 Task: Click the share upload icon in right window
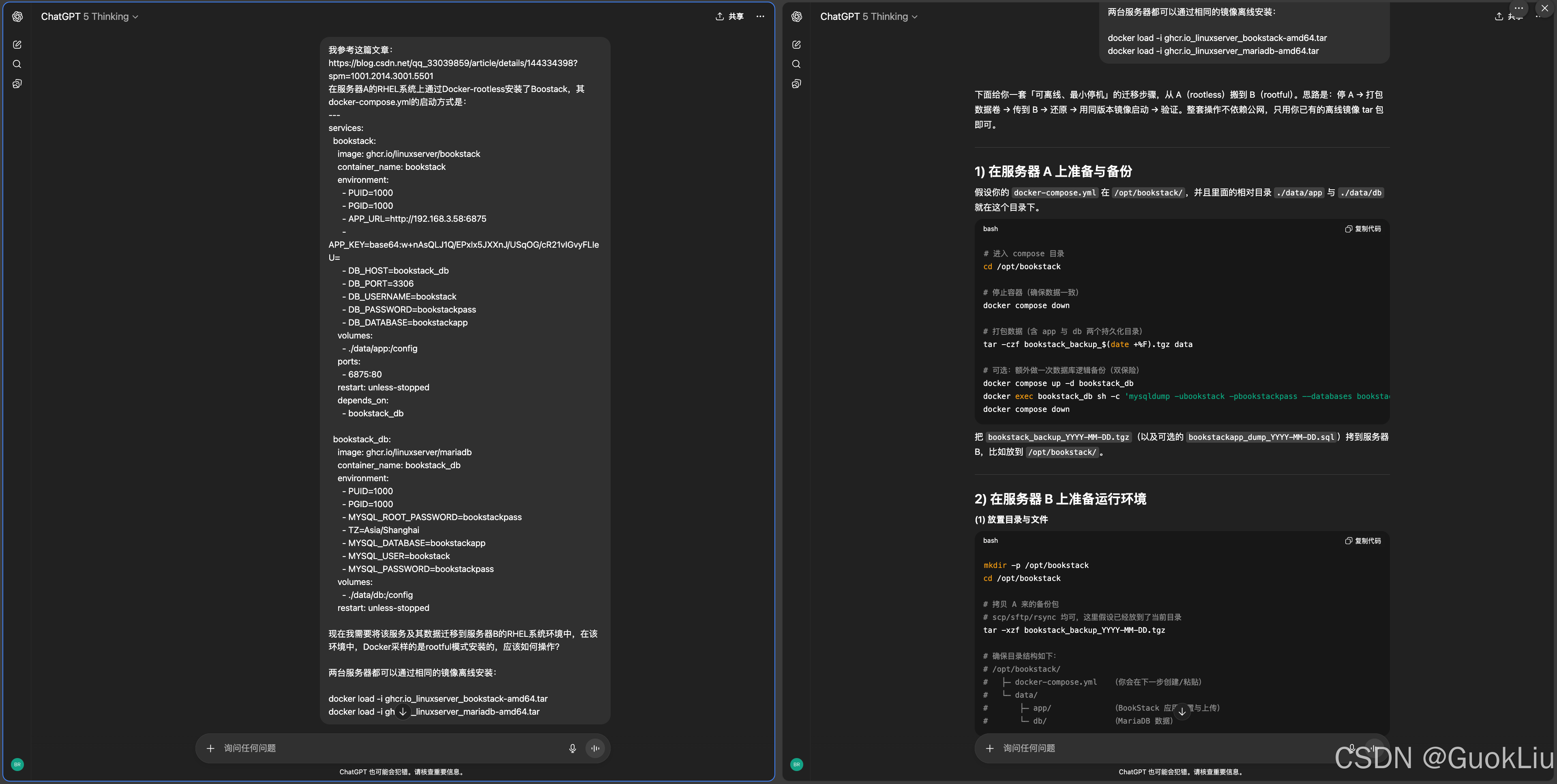1499,16
